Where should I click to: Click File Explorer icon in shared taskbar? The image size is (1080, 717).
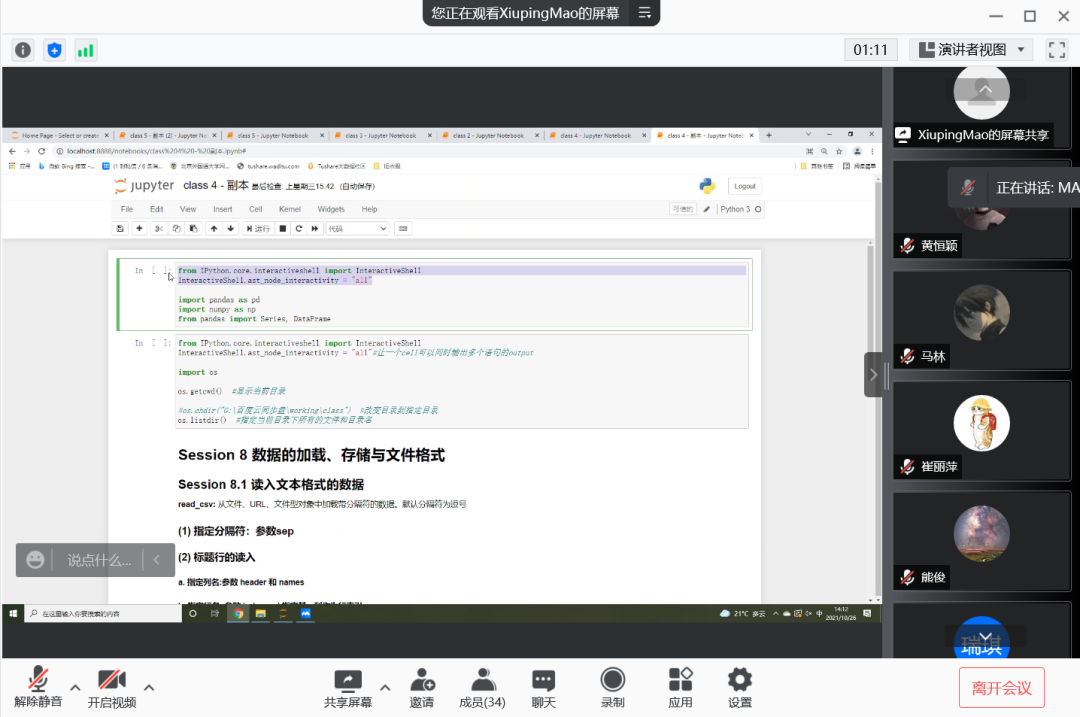pyautogui.click(x=260, y=613)
